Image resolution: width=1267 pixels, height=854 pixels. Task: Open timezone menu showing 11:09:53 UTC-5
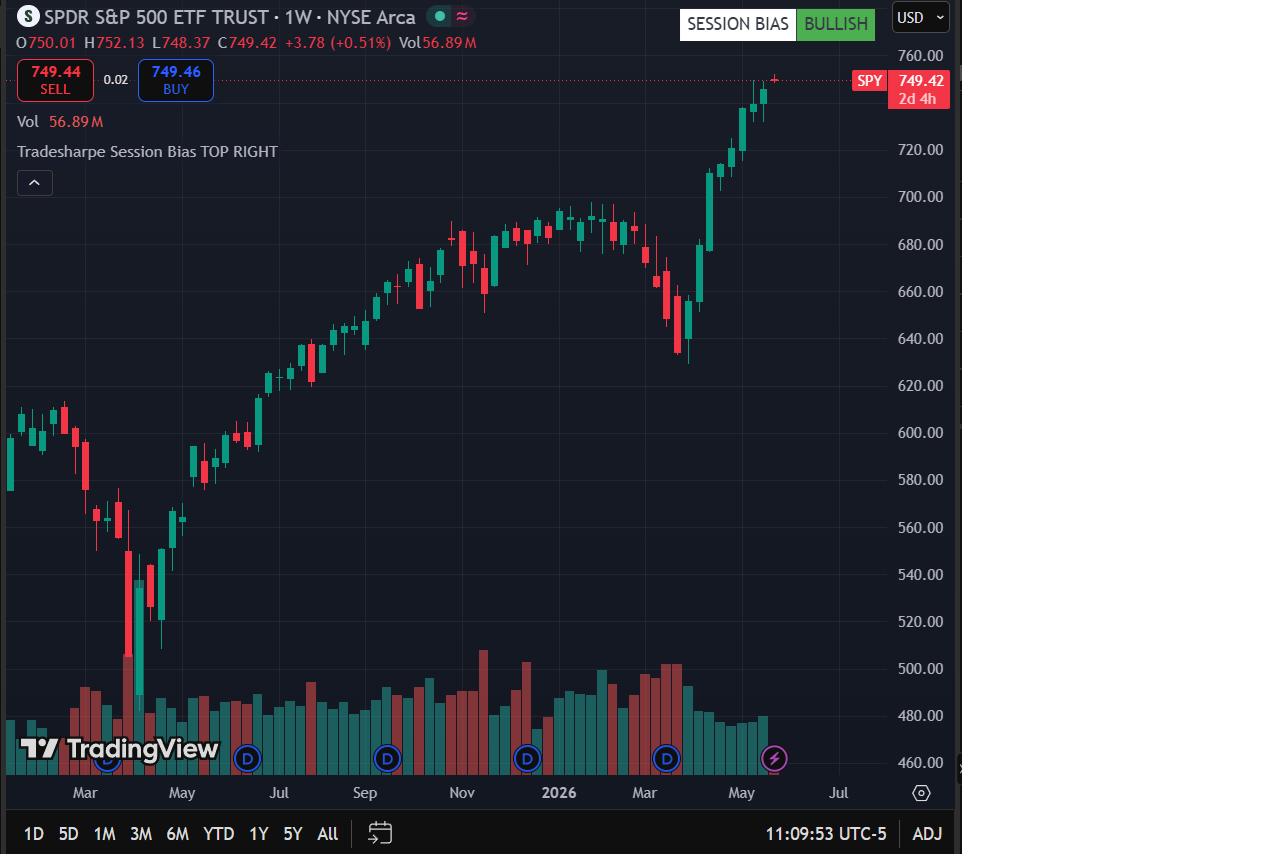pyautogui.click(x=826, y=834)
